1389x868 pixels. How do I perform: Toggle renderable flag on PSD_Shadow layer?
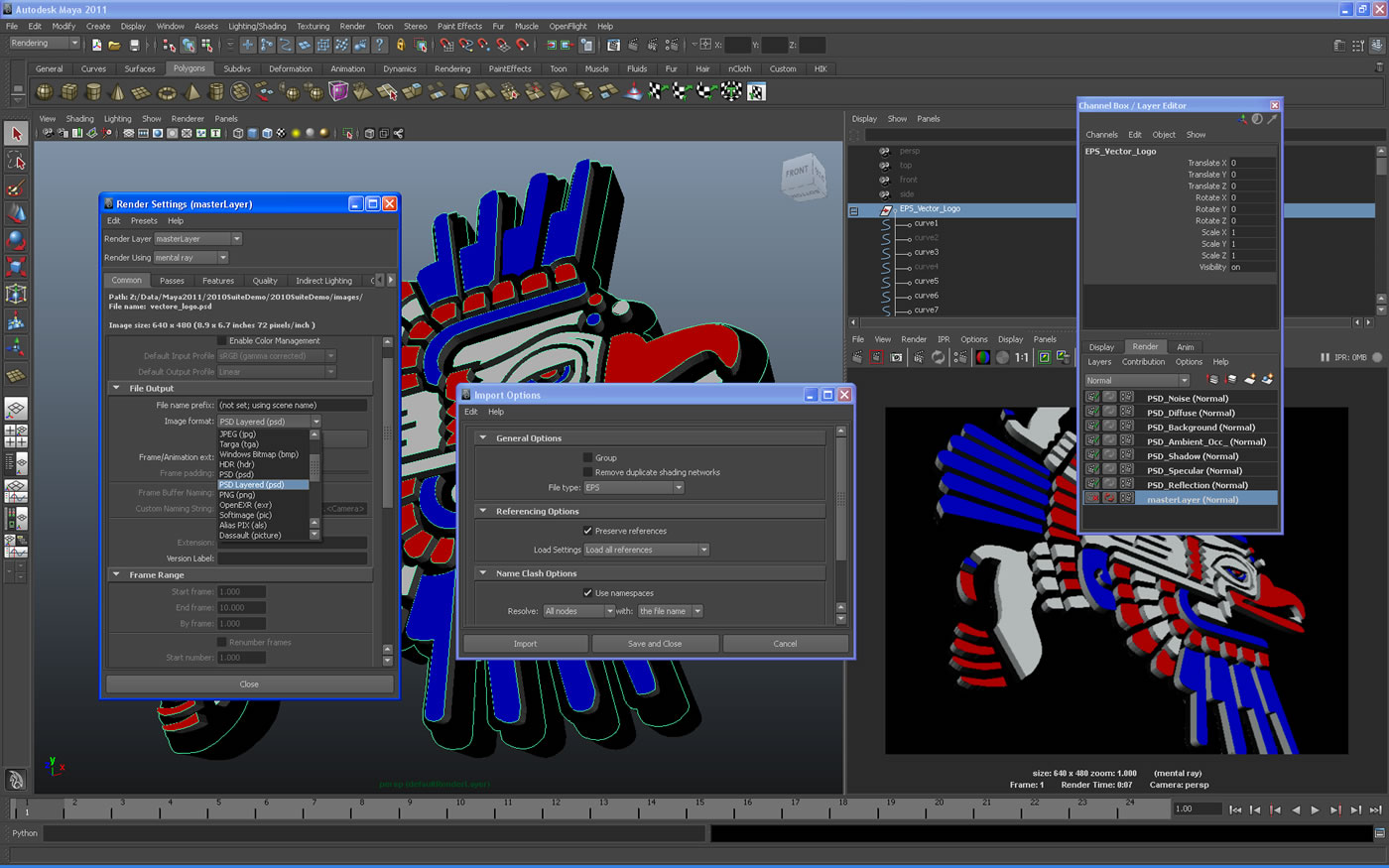tap(1092, 456)
